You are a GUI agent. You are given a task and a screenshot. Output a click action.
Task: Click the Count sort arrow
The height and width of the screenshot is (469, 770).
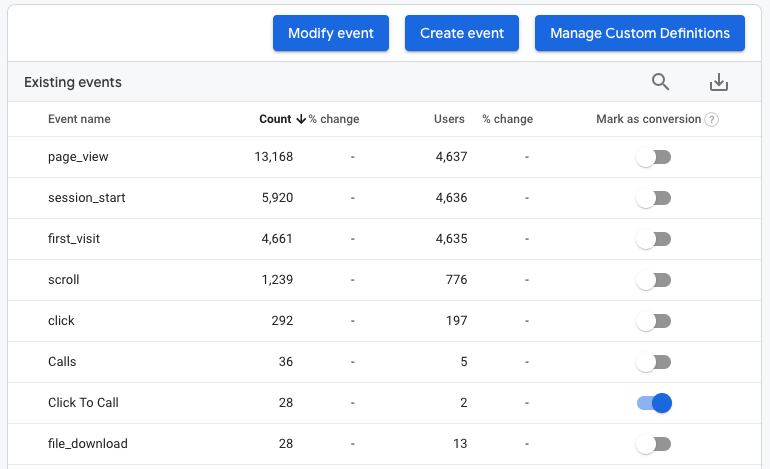coord(301,119)
